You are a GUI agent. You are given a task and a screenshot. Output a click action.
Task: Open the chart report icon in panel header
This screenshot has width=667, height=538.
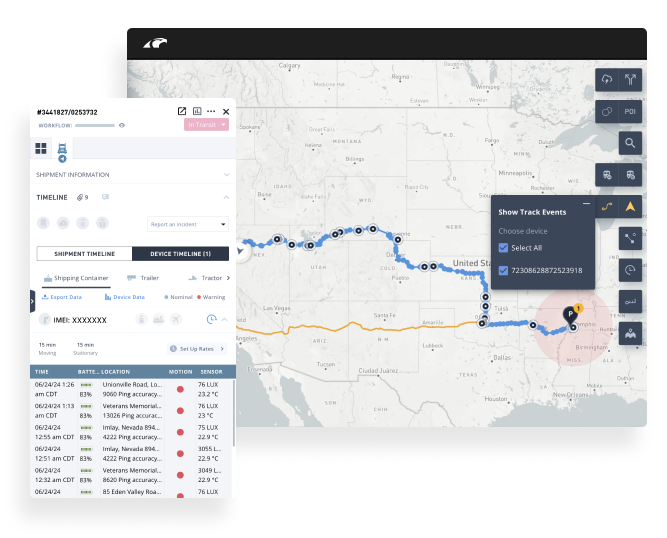[197, 111]
